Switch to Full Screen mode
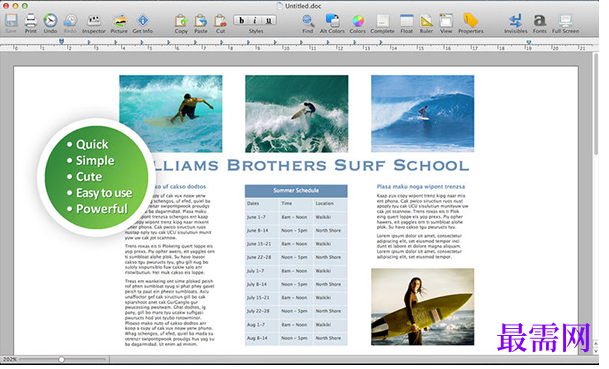Viewport: 609px width, 369px height. point(566,20)
